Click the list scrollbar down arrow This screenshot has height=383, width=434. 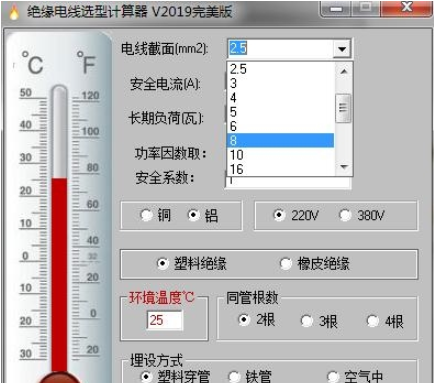pos(343,167)
